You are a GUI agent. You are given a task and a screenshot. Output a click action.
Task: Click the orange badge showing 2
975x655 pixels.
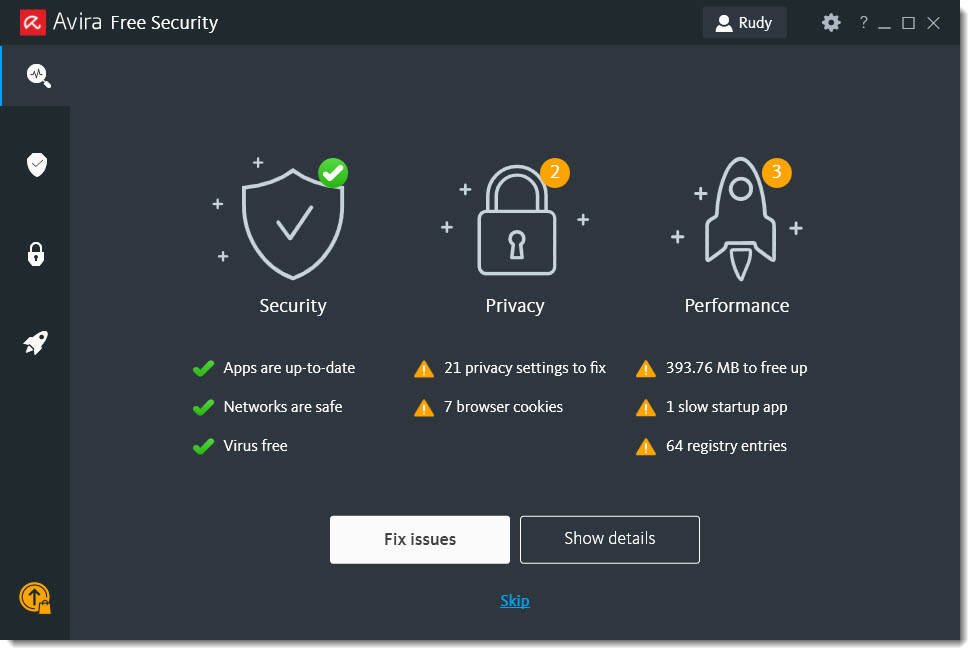click(x=555, y=172)
